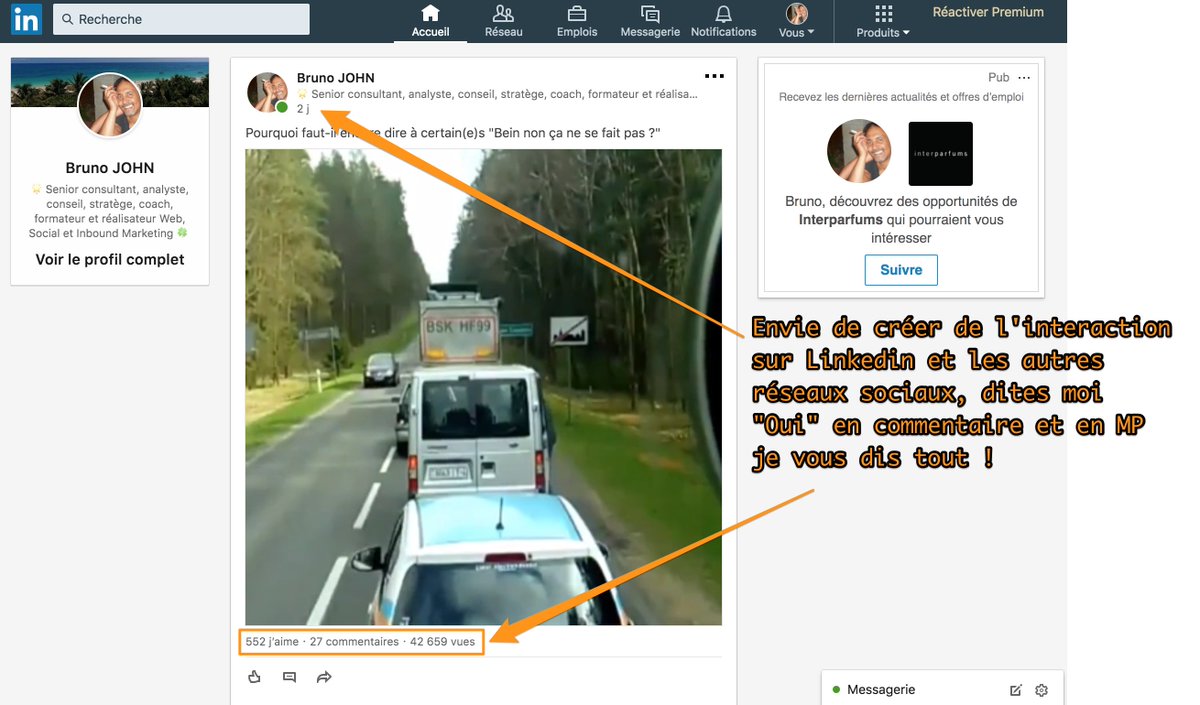Click the 42 659 vues count
This screenshot has height=705, width=1200.
tap(443, 642)
